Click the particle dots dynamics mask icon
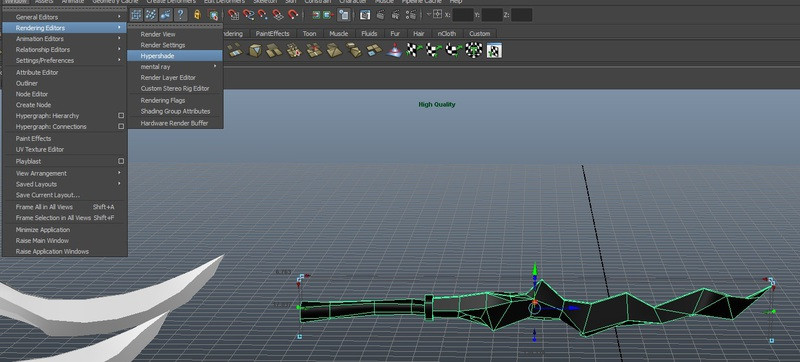The image size is (800, 362). (151, 15)
